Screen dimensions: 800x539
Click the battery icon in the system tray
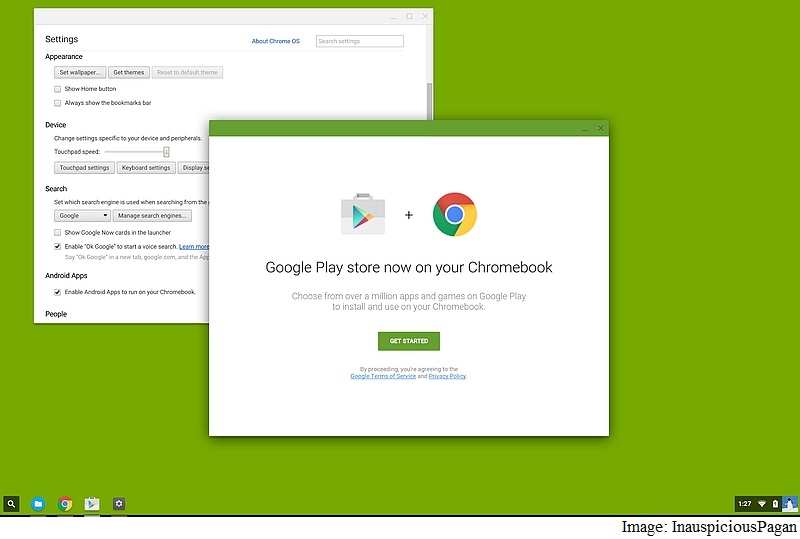(775, 504)
